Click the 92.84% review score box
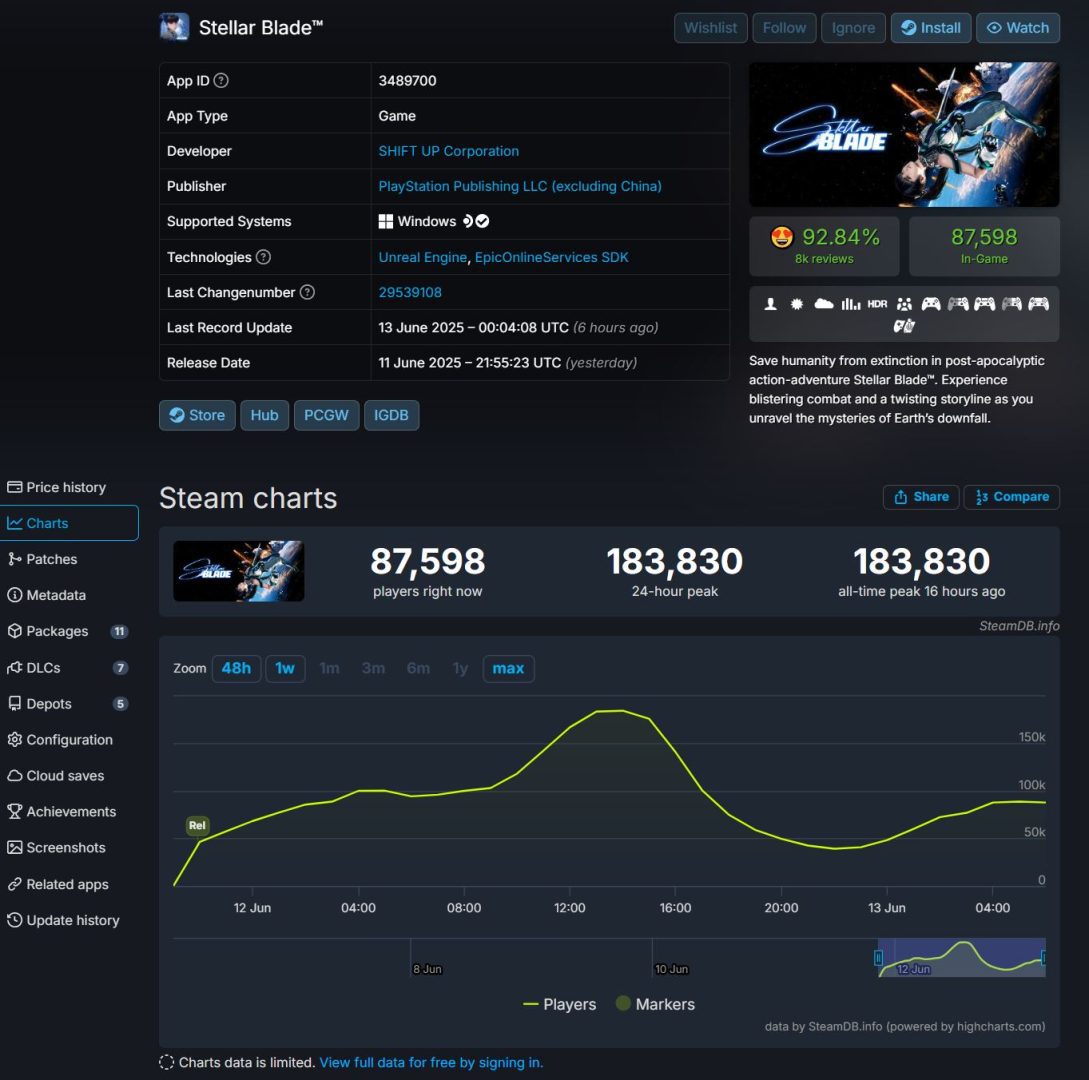The height and width of the screenshot is (1080, 1089). [824, 247]
